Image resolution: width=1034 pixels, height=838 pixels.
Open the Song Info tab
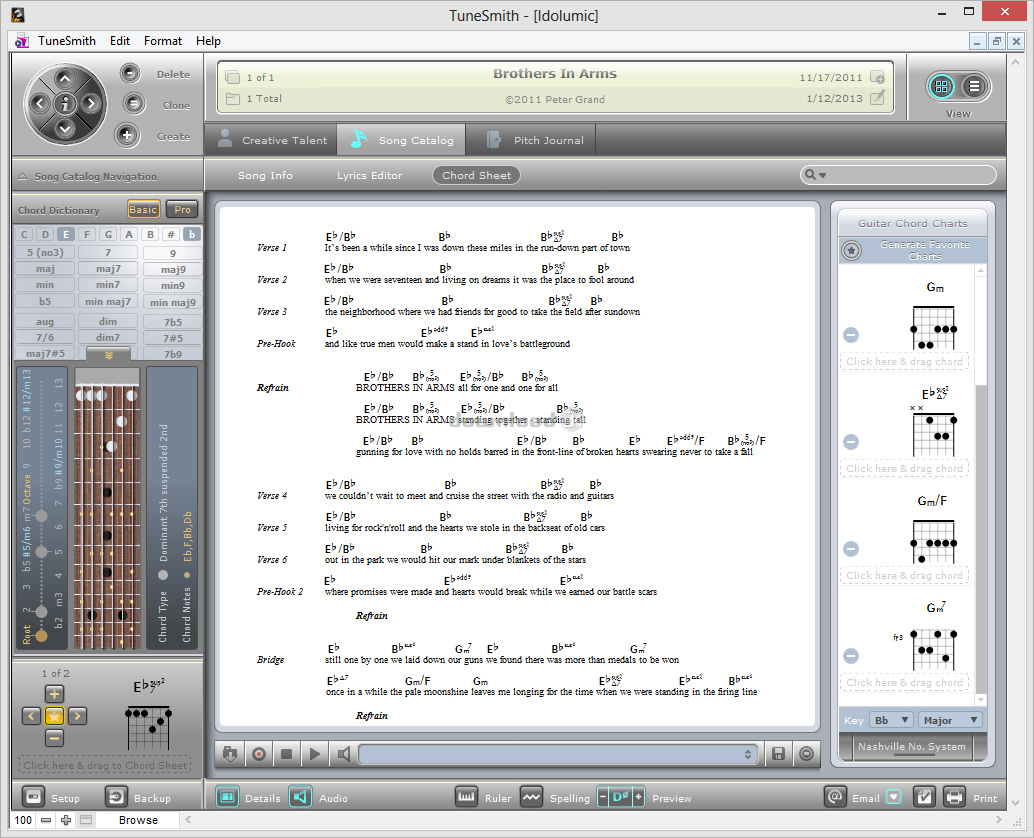(265, 175)
